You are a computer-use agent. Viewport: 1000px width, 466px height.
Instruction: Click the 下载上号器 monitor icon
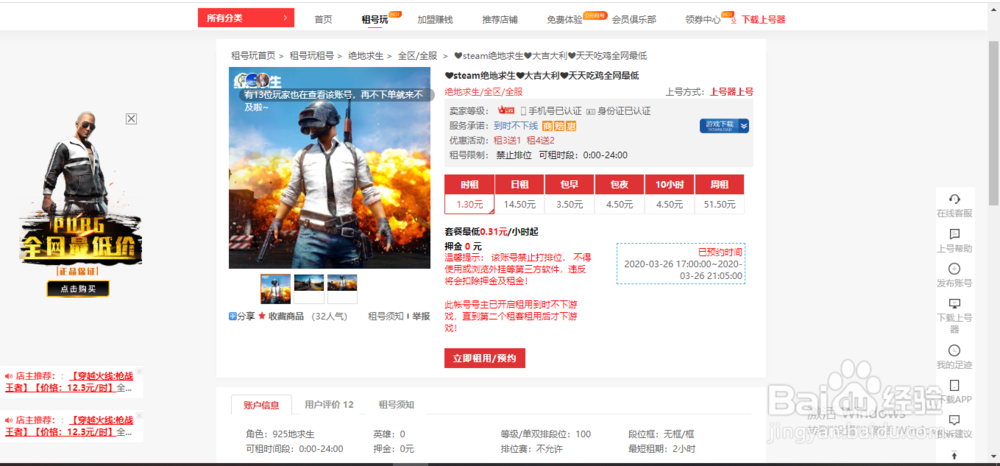coord(954,303)
